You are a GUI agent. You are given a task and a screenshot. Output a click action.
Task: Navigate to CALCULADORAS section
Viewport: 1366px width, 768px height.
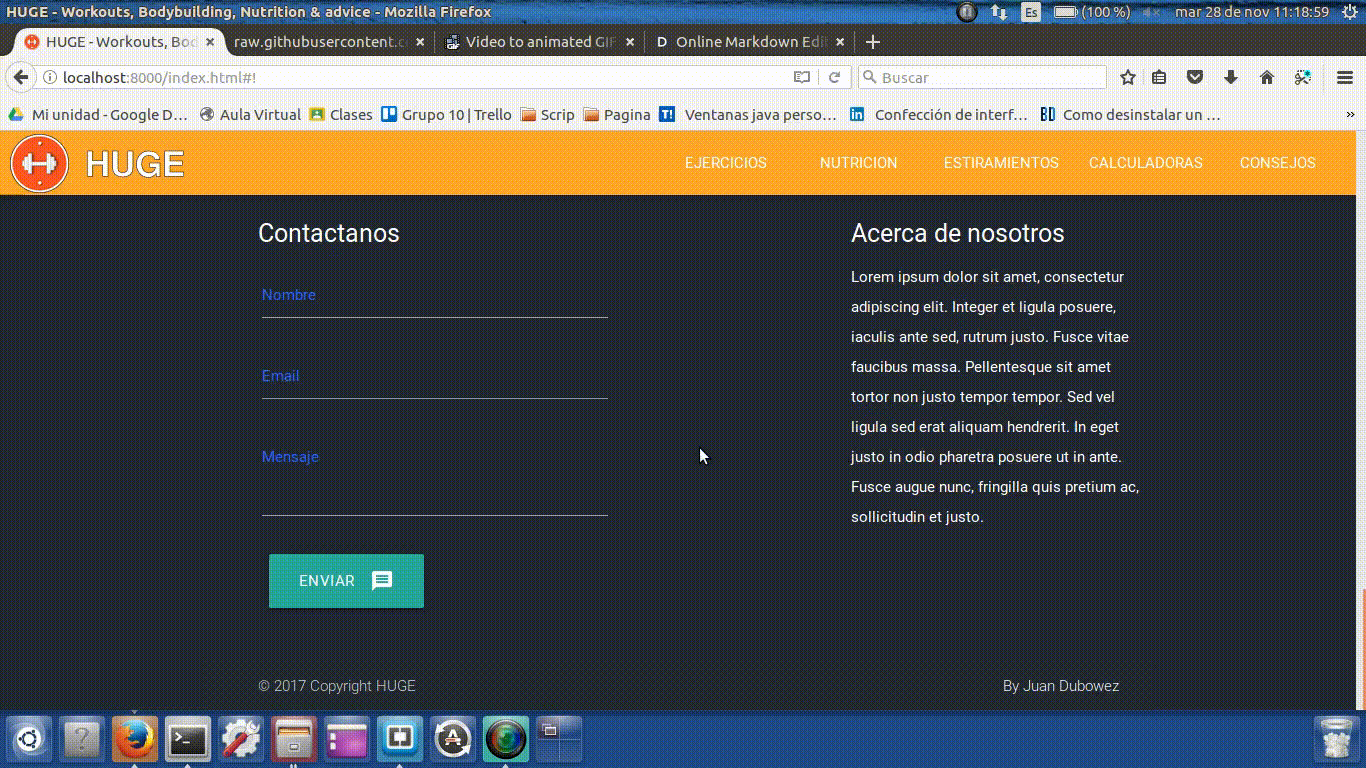coord(1146,162)
